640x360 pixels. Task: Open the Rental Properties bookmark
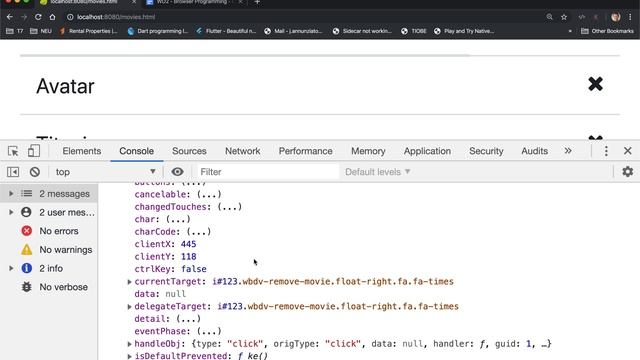89,31
